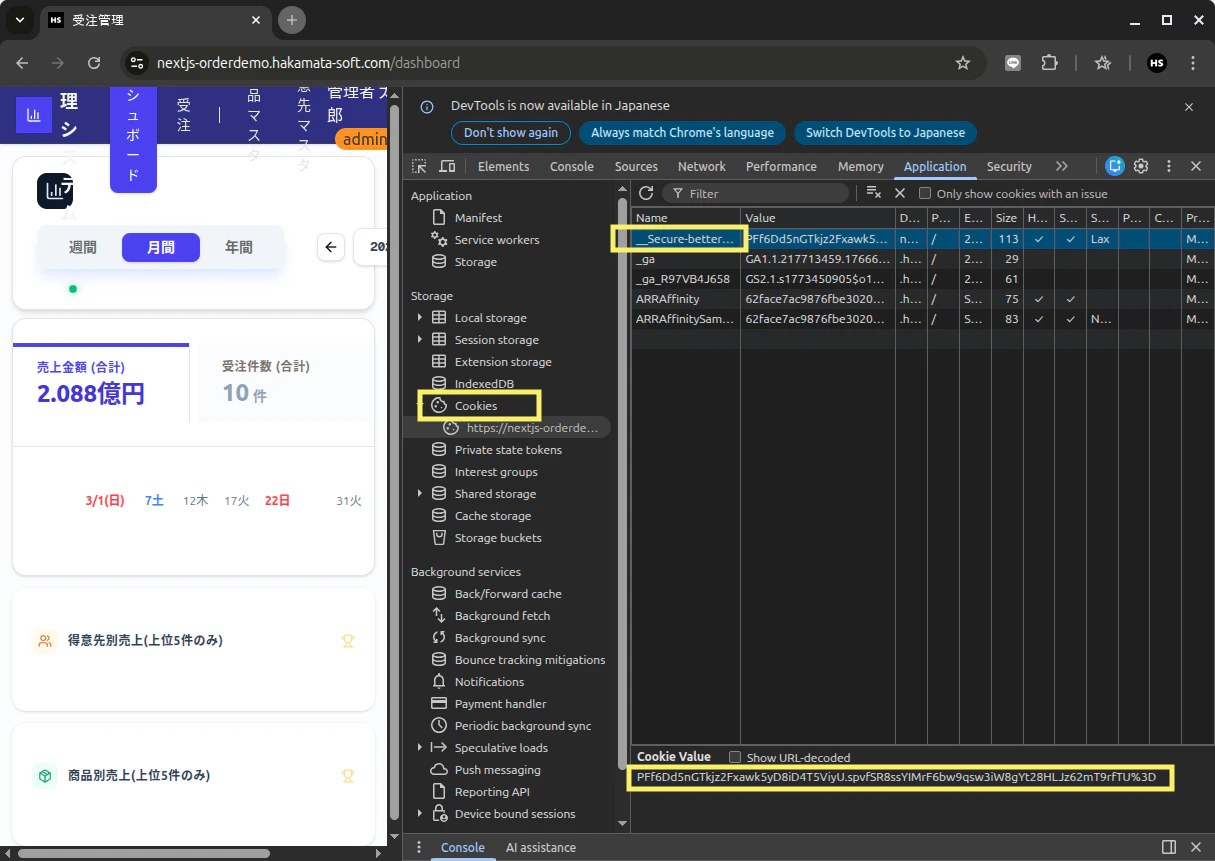Switch to the Console tab
This screenshot has height=861, width=1215.
[x=572, y=166]
